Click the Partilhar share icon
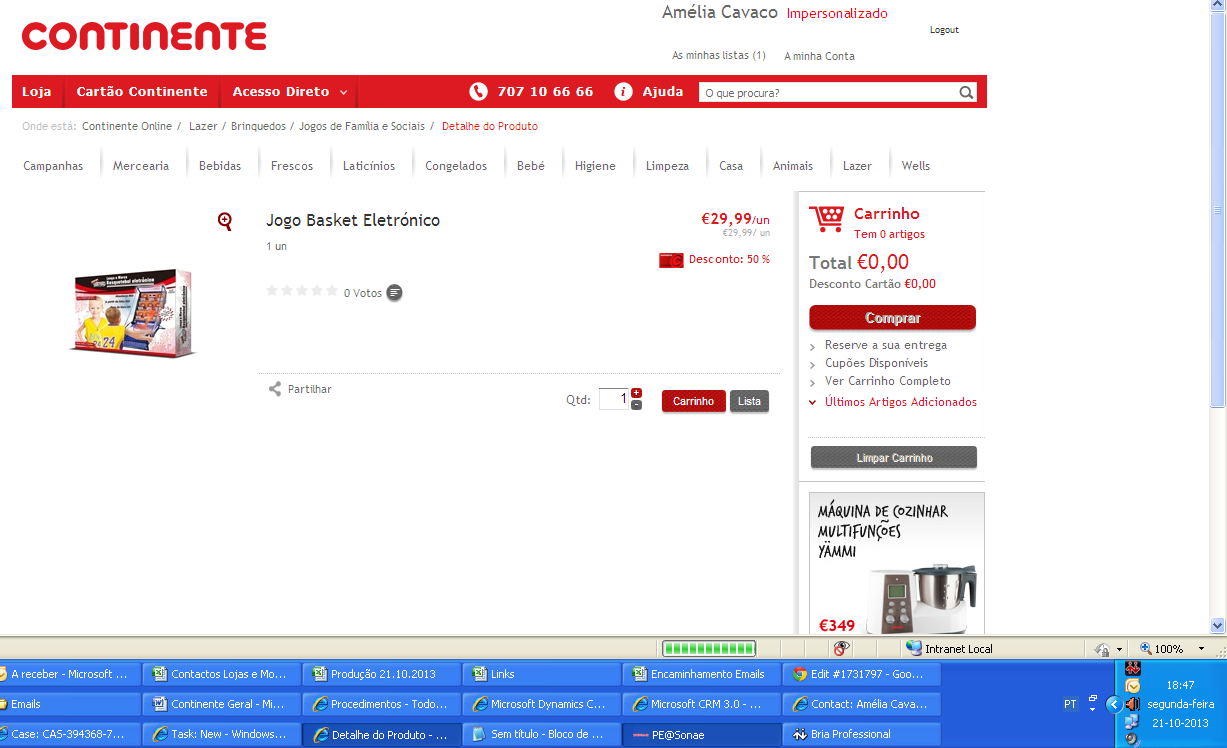Viewport: 1227px width, 748px height. coord(275,389)
